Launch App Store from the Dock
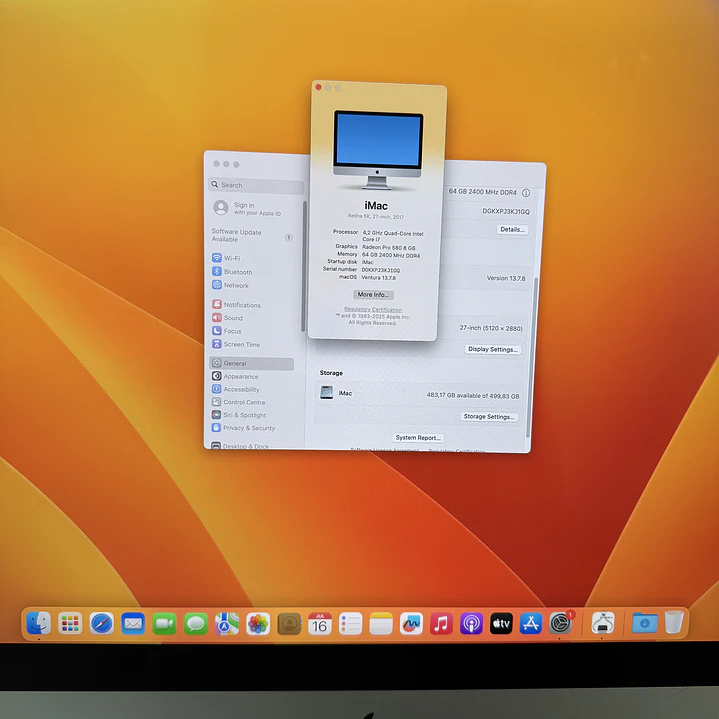Viewport: 719px width, 719px height. point(531,624)
